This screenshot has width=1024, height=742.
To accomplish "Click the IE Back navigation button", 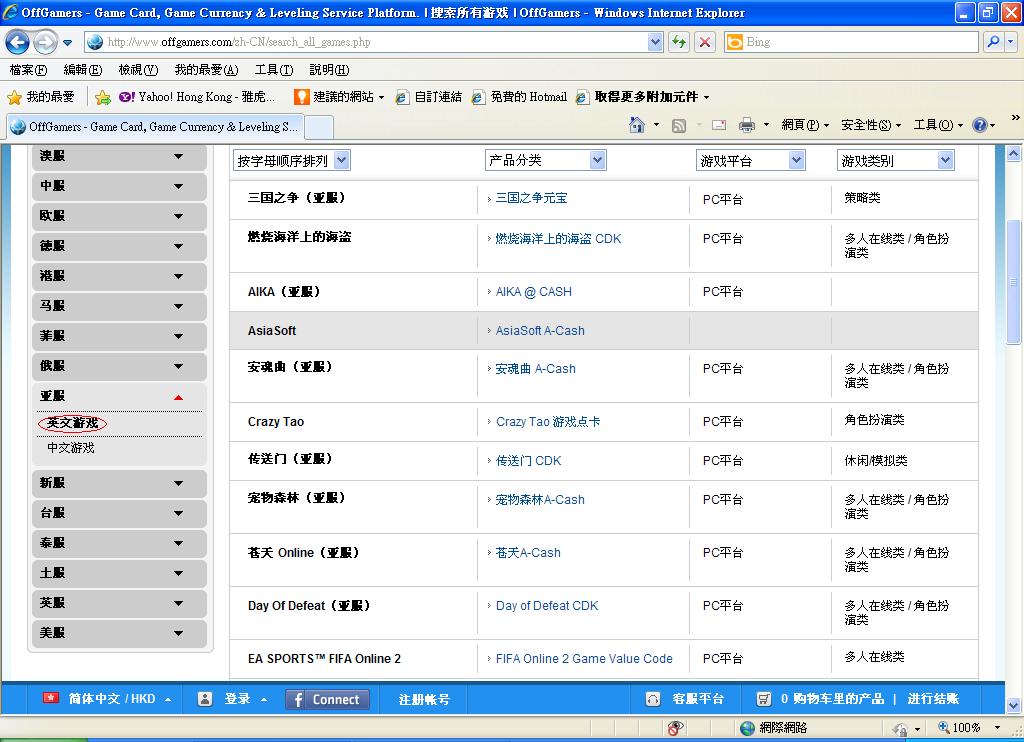I will click(18, 42).
